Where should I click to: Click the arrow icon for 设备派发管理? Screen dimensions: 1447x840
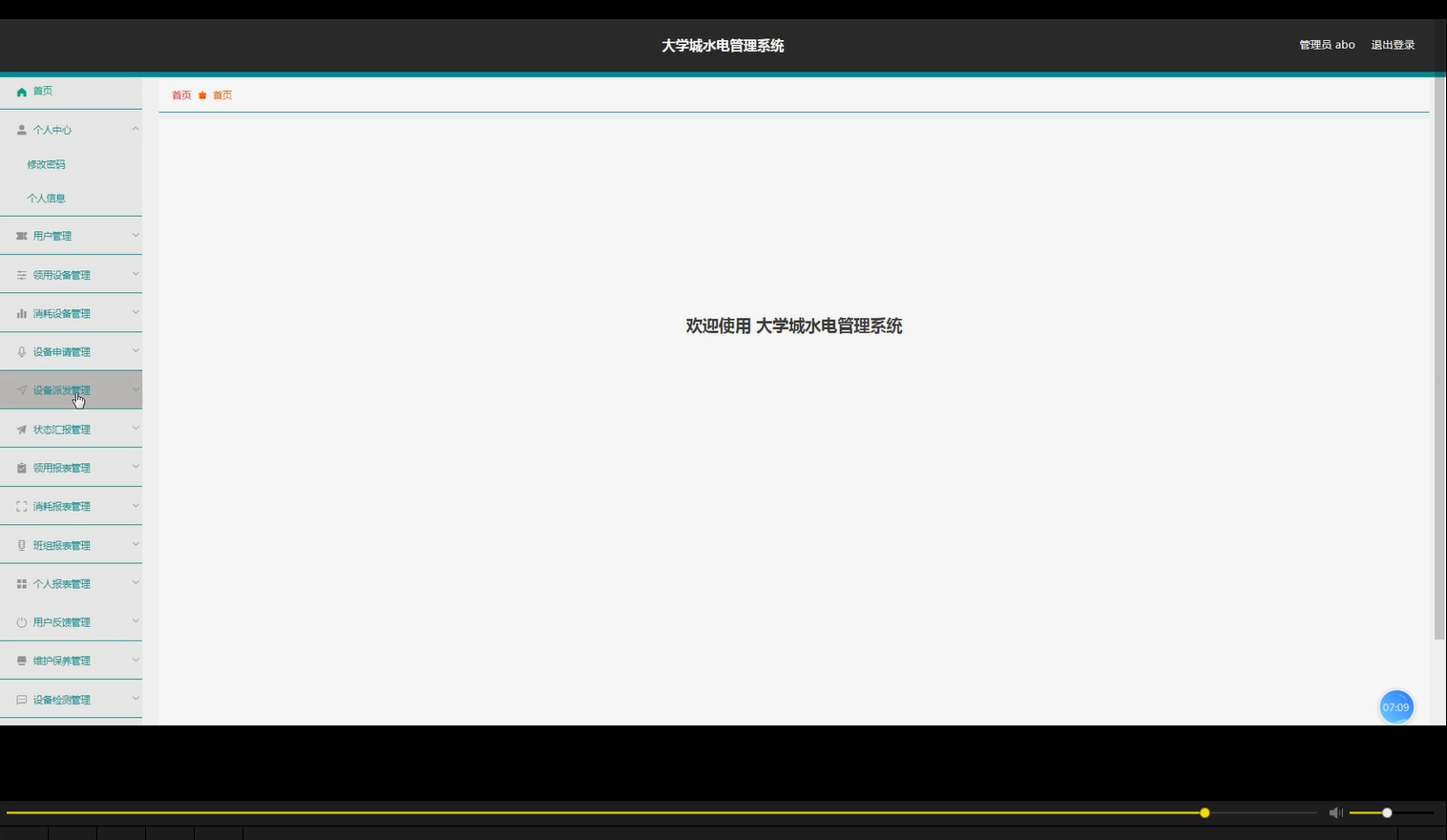[x=22, y=390]
